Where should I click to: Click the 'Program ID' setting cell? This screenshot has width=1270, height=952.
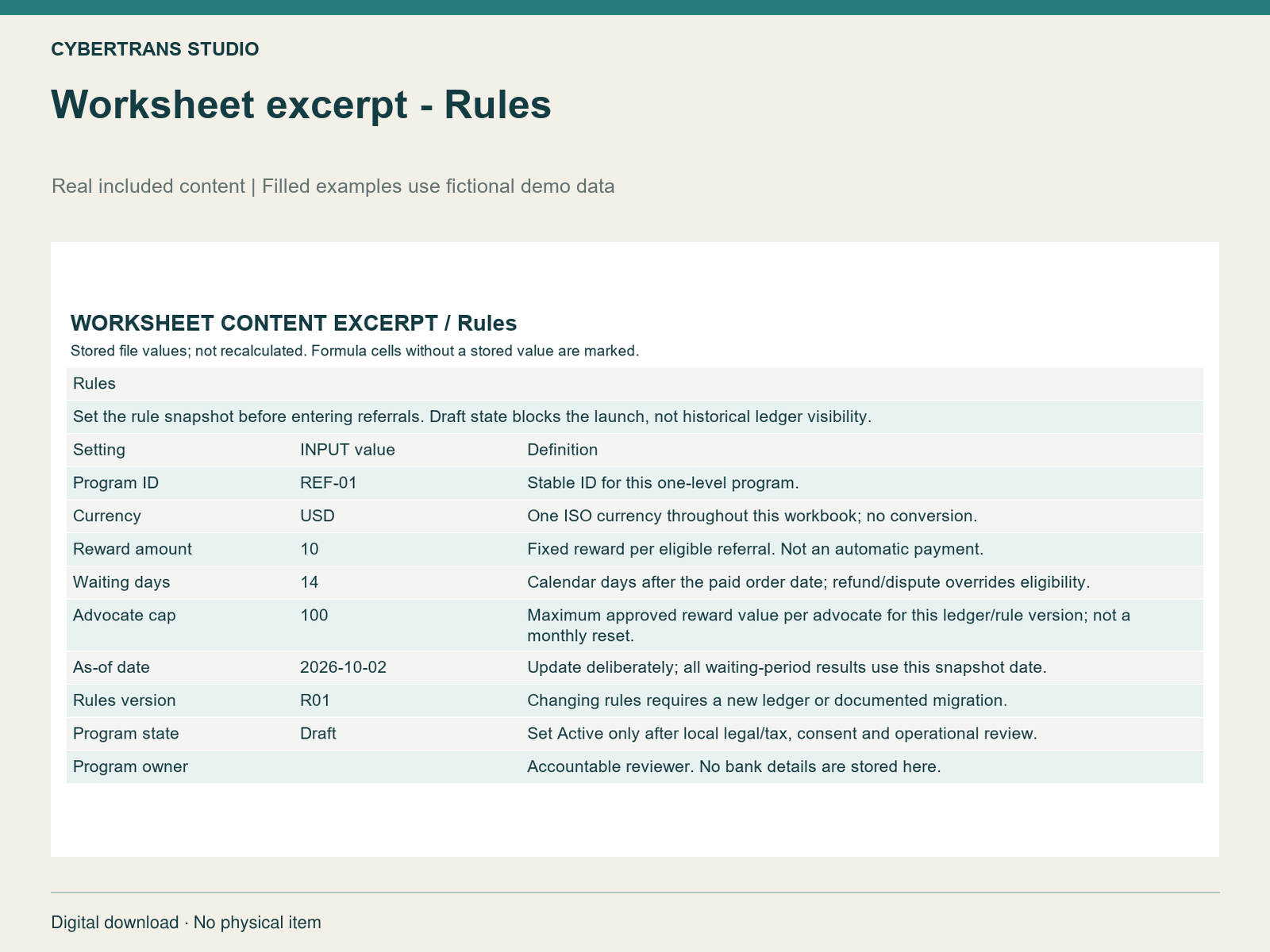(180, 483)
